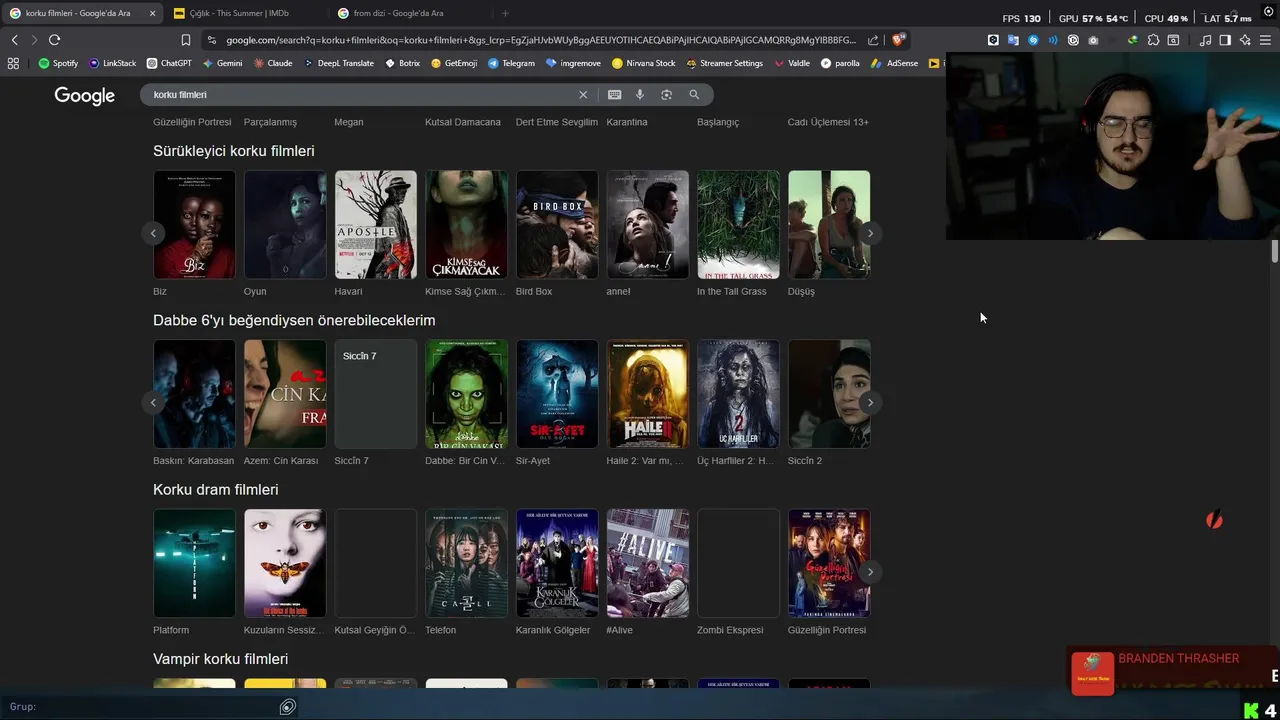Search by image with Google Lens icon
This screenshot has height=720, width=1280.
point(667,95)
